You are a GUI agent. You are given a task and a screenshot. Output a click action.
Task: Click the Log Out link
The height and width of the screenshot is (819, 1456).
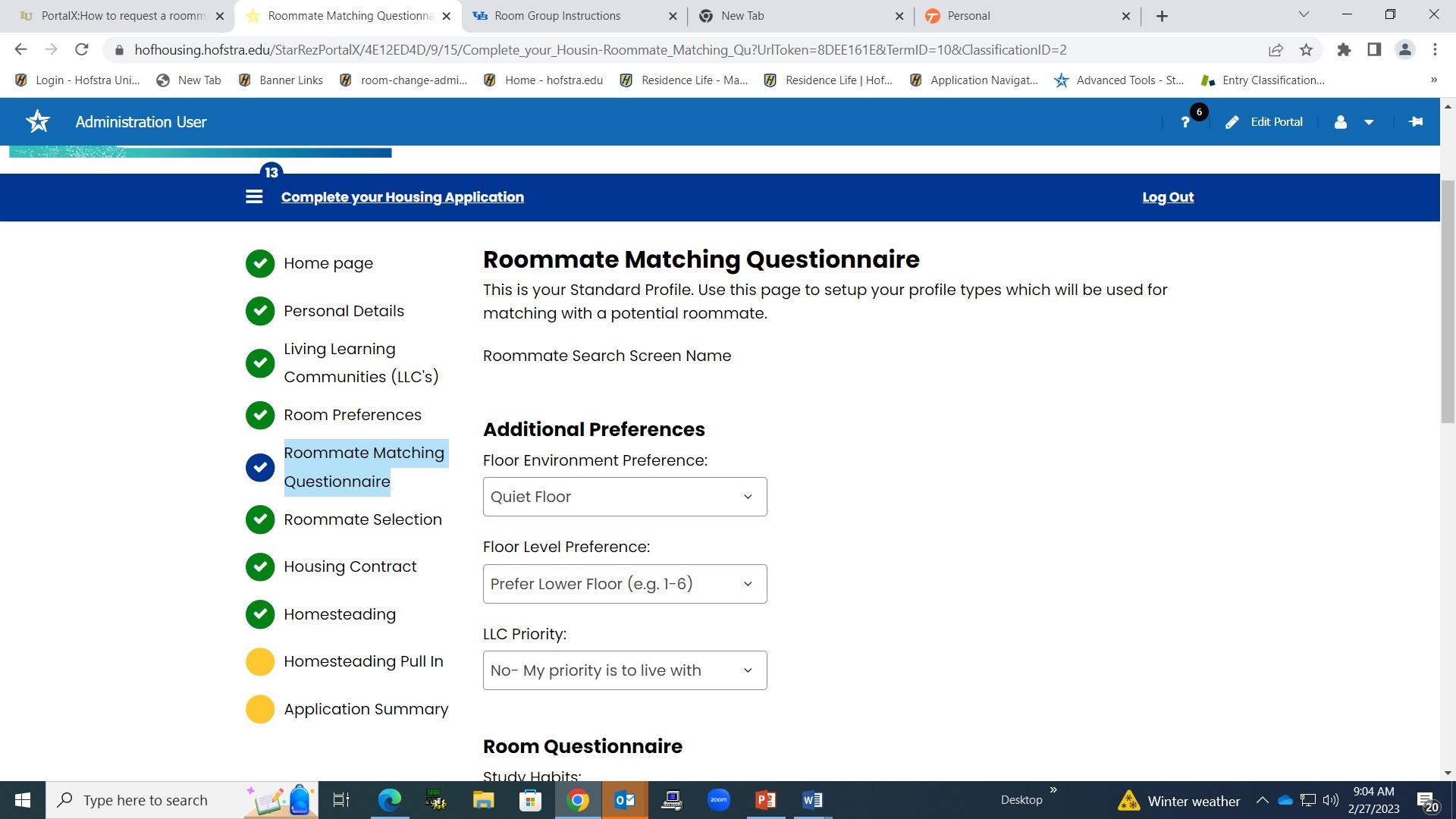click(x=1167, y=197)
